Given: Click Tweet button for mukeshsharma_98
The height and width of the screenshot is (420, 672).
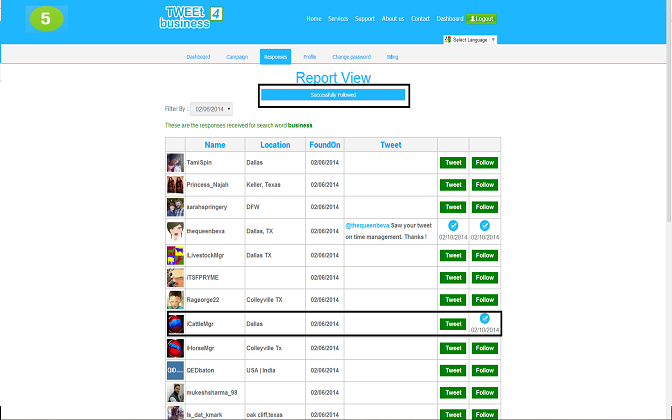Looking at the screenshot, I should pos(453,393).
